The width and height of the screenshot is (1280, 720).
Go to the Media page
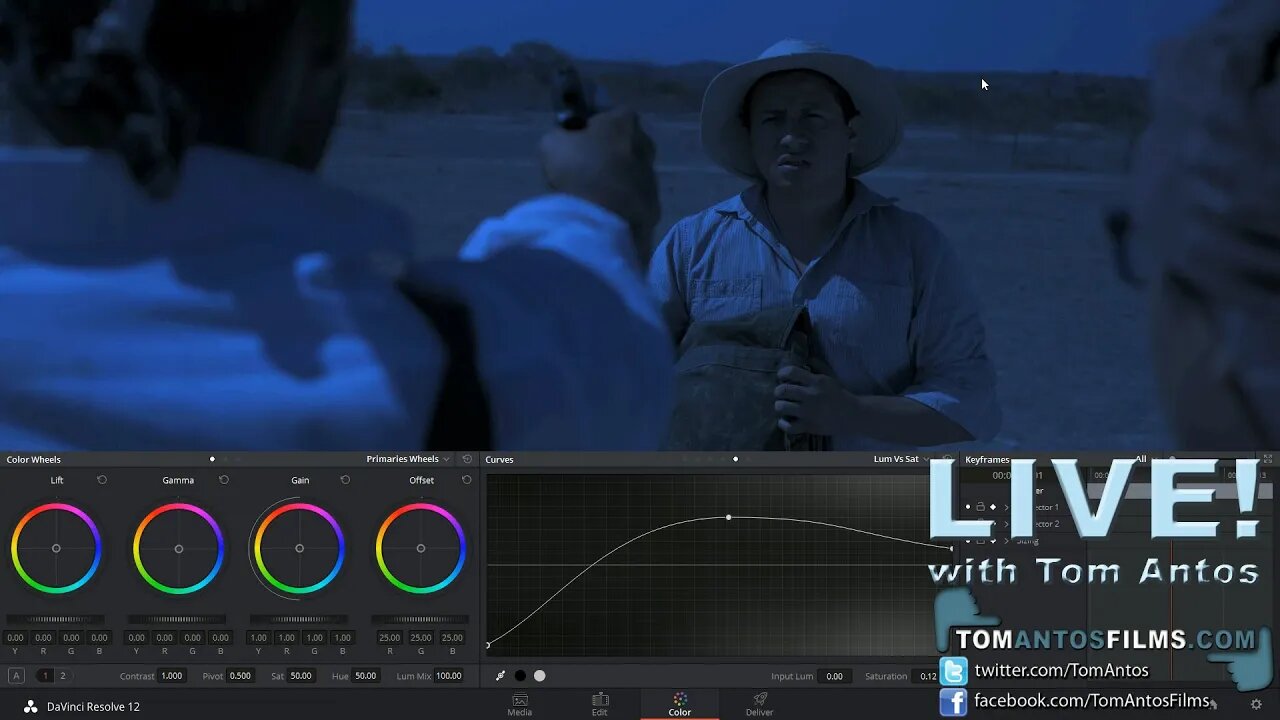pos(520,705)
